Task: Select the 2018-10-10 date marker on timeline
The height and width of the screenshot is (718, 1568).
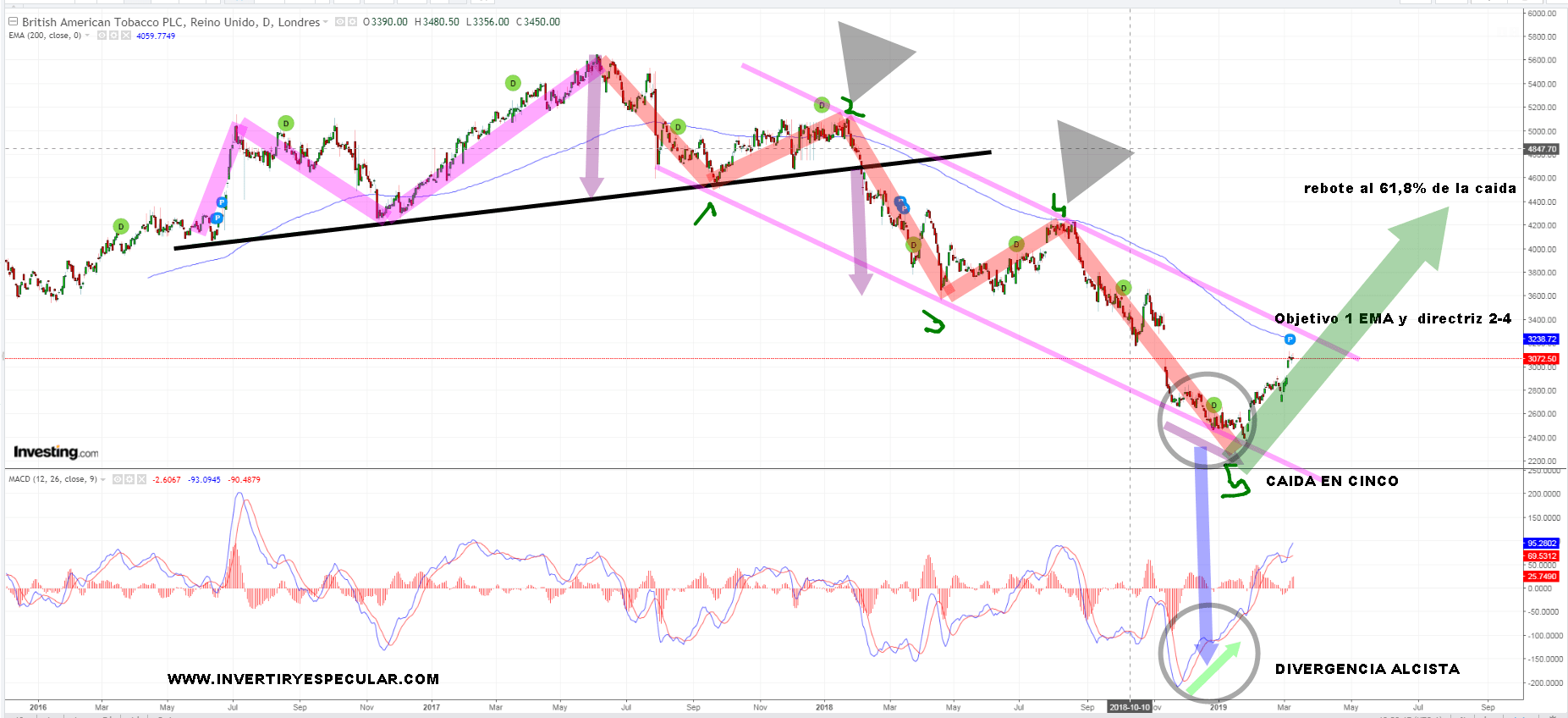Action: pos(1130,707)
